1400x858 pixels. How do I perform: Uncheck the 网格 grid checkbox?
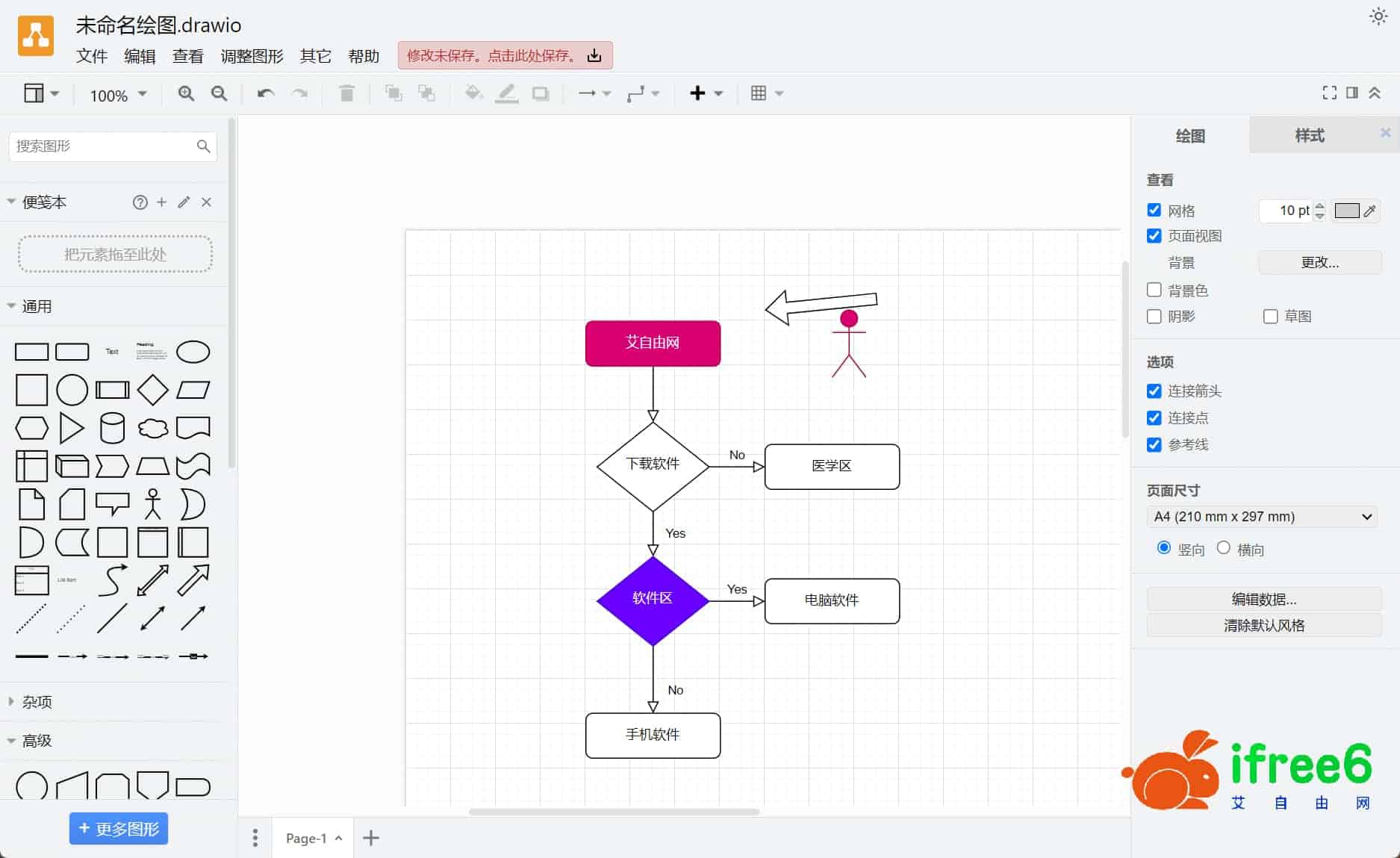[x=1154, y=210]
